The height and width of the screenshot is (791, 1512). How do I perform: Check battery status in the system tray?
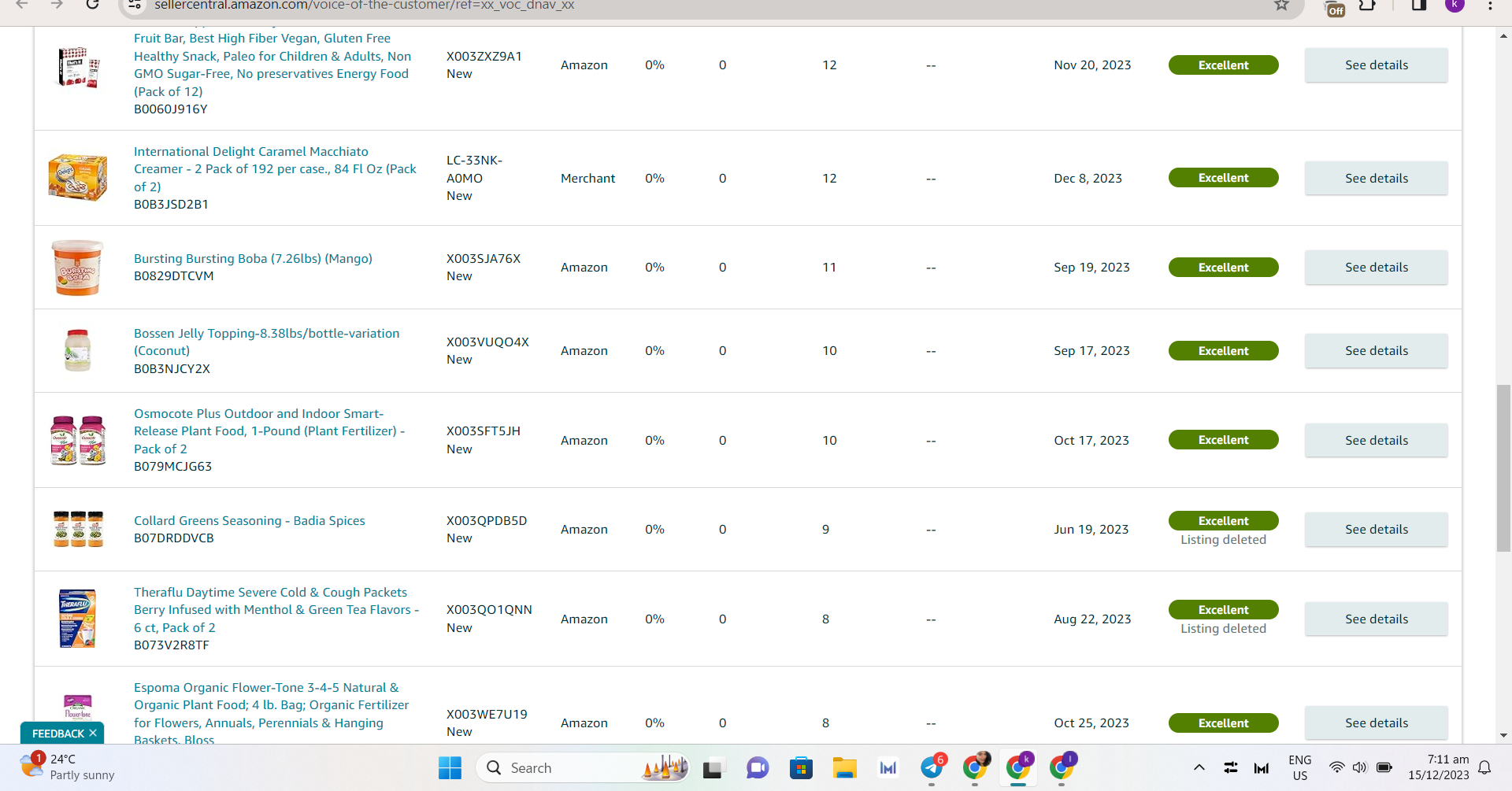[x=1384, y=767]
